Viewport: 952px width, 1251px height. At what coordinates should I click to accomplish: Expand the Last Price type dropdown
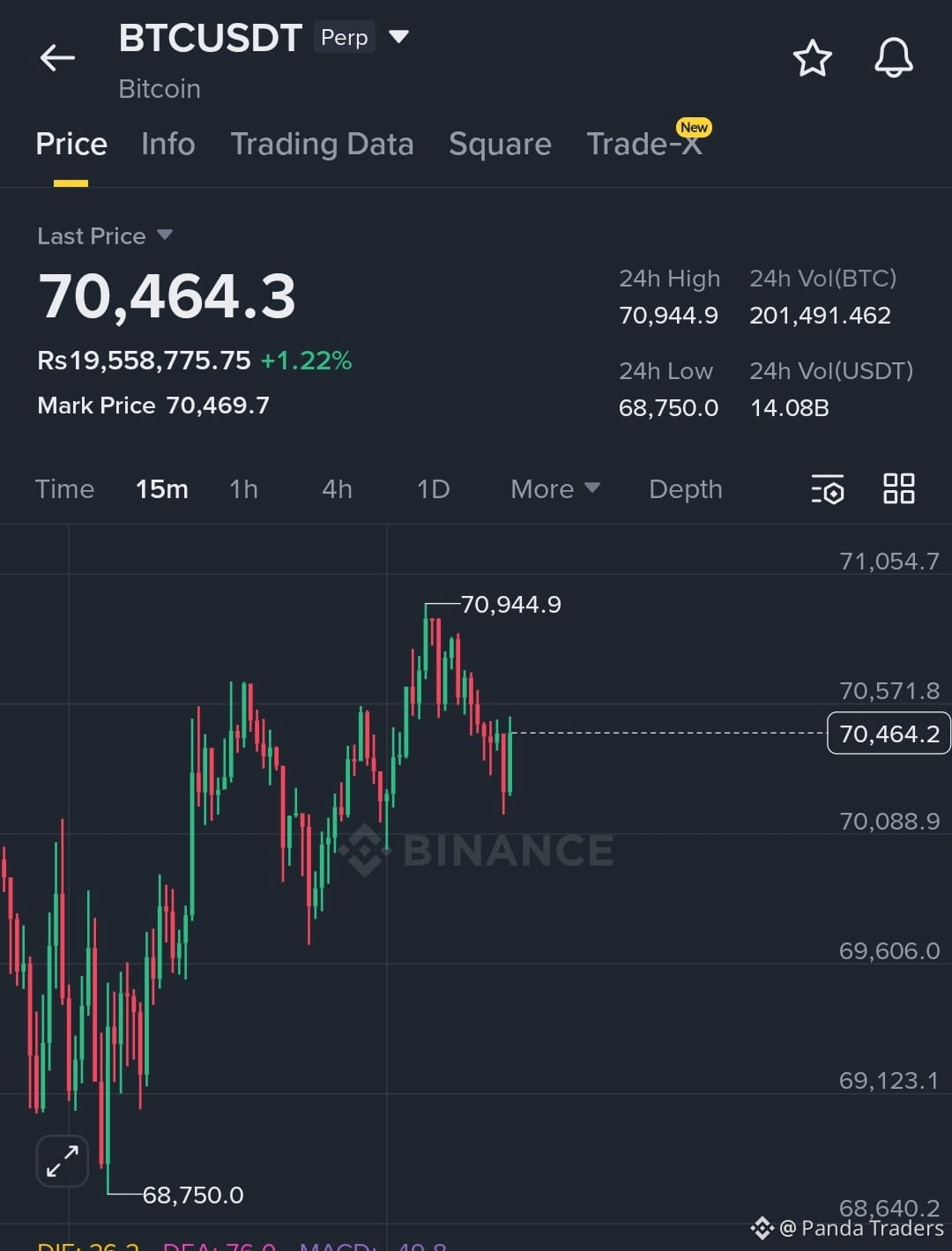pyautogui.click(x=164, y=235)
